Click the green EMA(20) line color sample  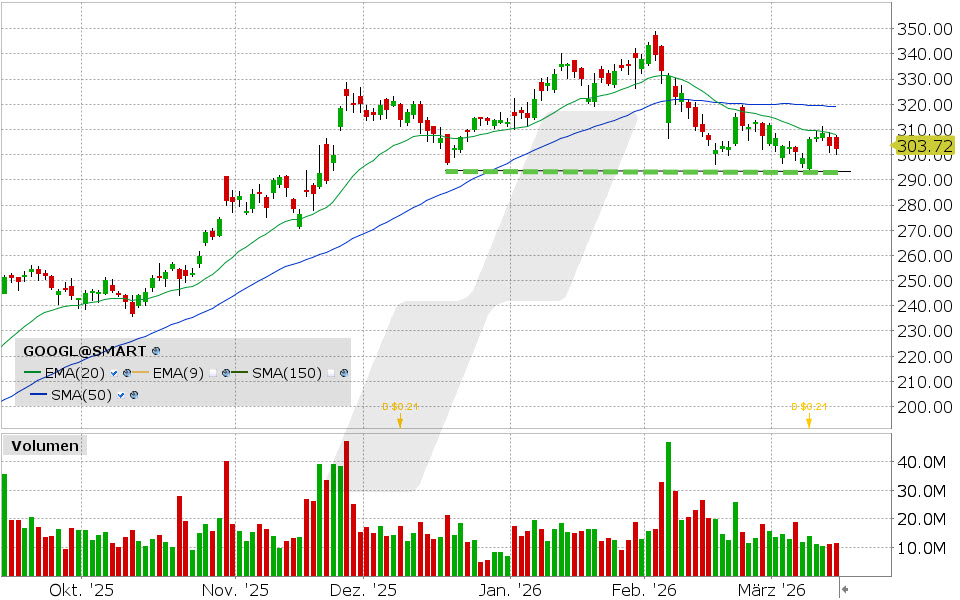[x=32, y=373]
